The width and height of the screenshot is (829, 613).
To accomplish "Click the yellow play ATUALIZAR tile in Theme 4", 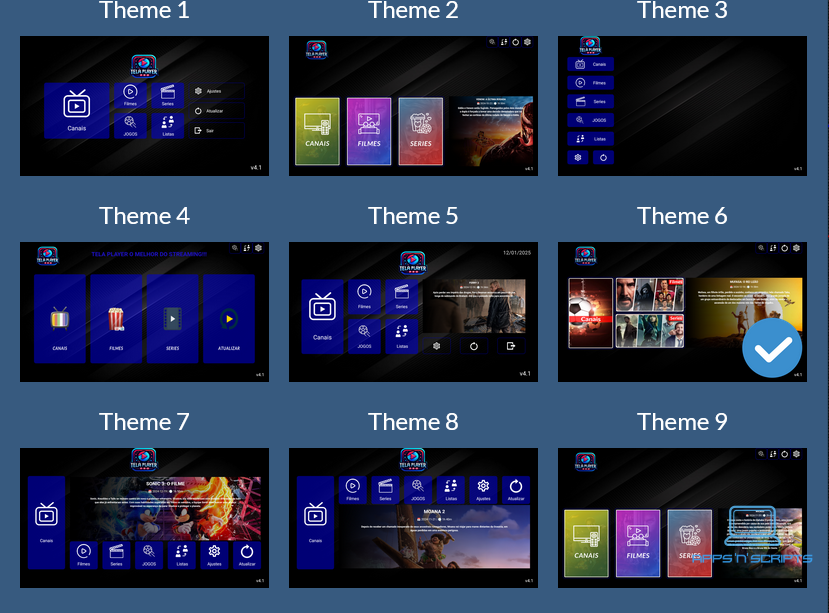I will point(229,320).
